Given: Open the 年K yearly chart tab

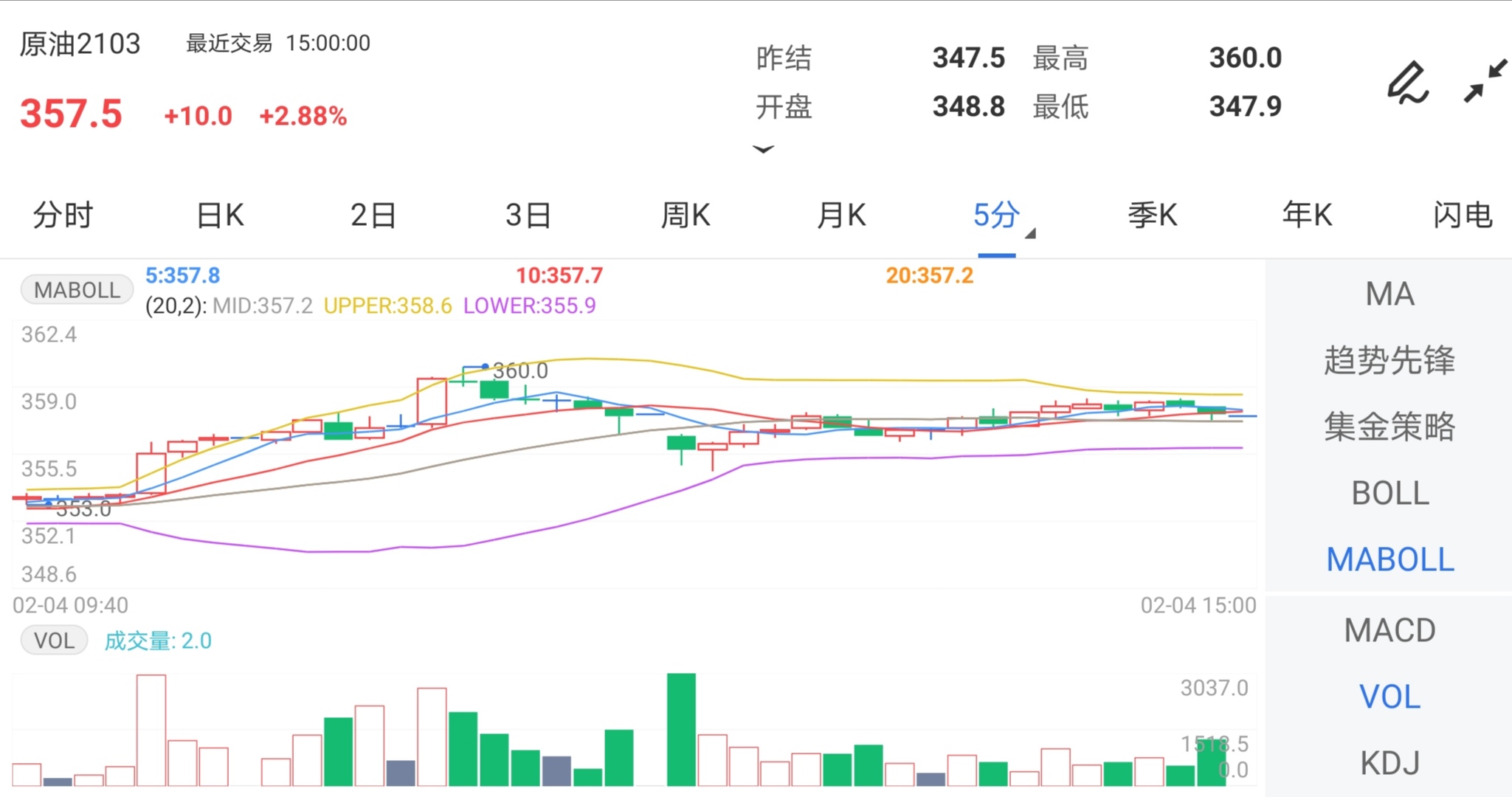Looking at the screenshot, I should pos(1308,215).
